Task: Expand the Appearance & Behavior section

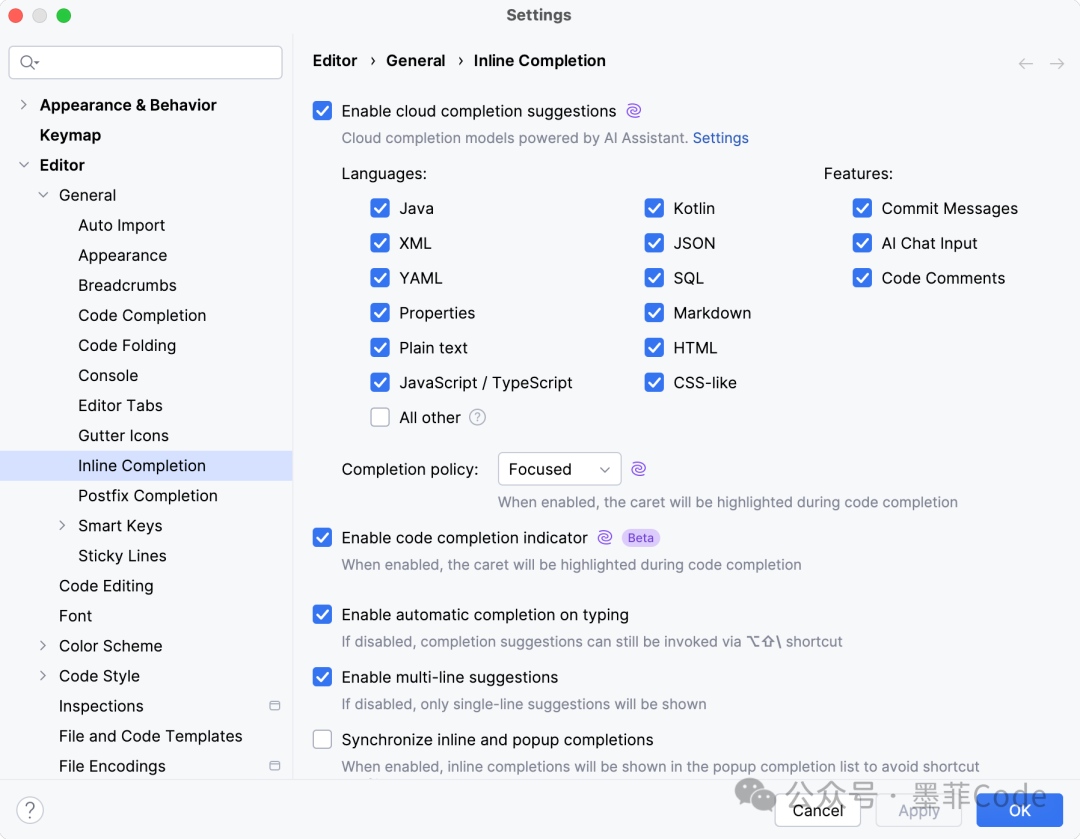Action: coord(24,105)
